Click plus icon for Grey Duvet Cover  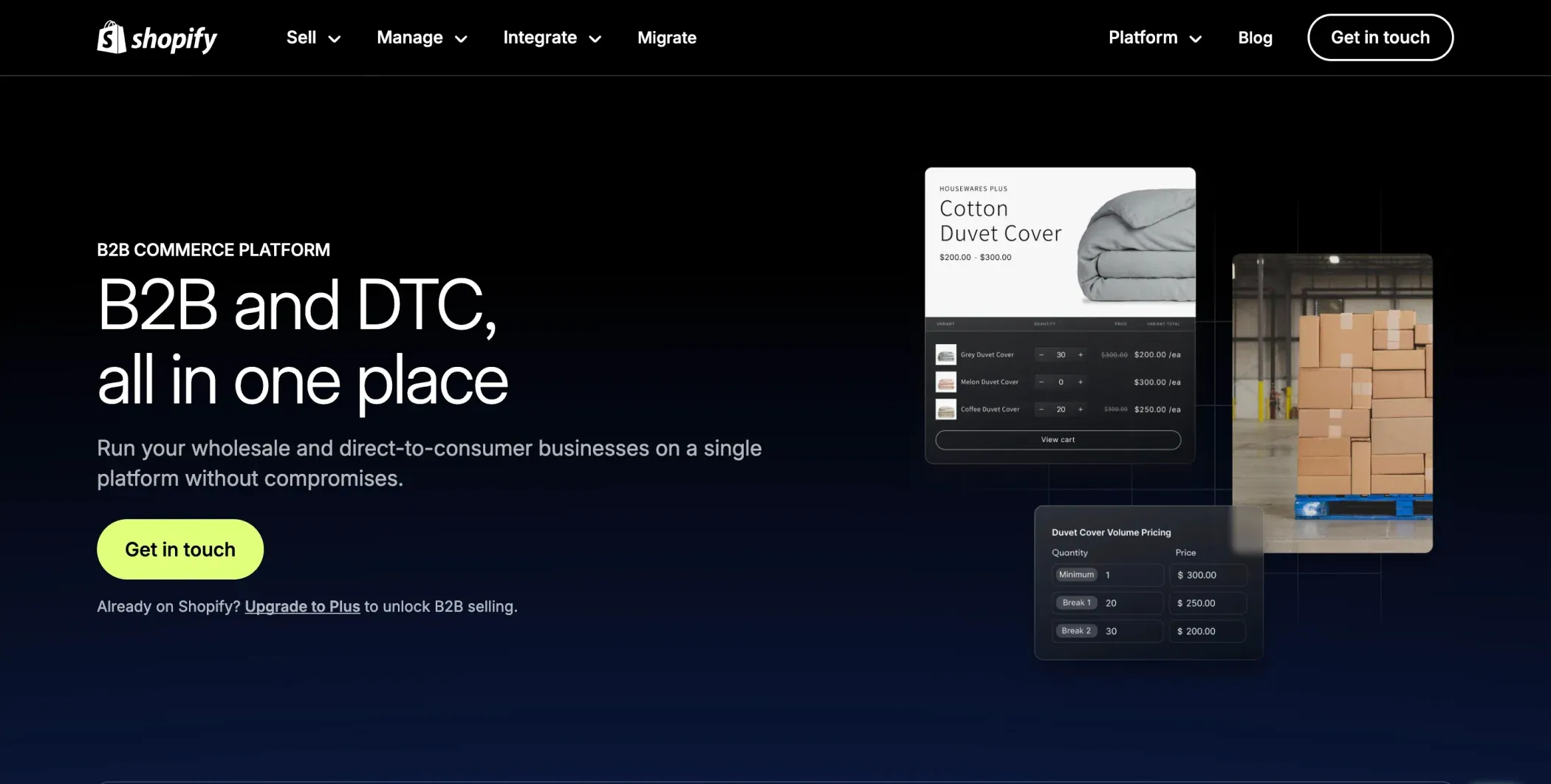tap(1081, 355)
